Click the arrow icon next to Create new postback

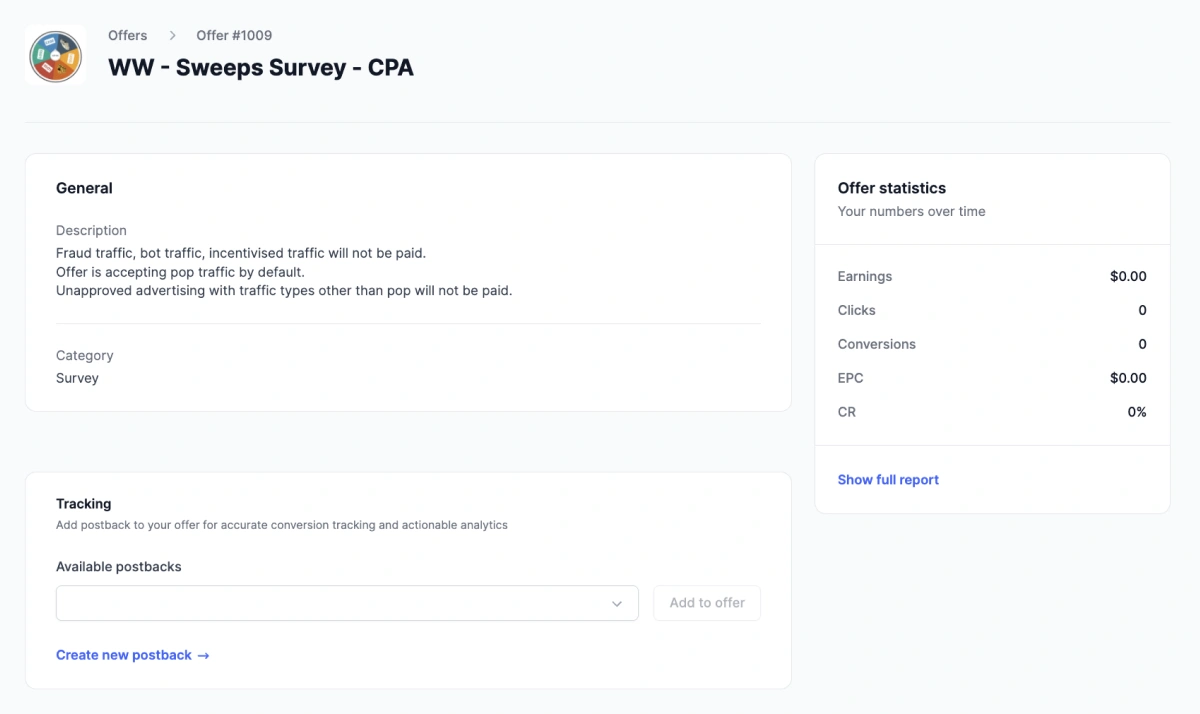[204, 655]
